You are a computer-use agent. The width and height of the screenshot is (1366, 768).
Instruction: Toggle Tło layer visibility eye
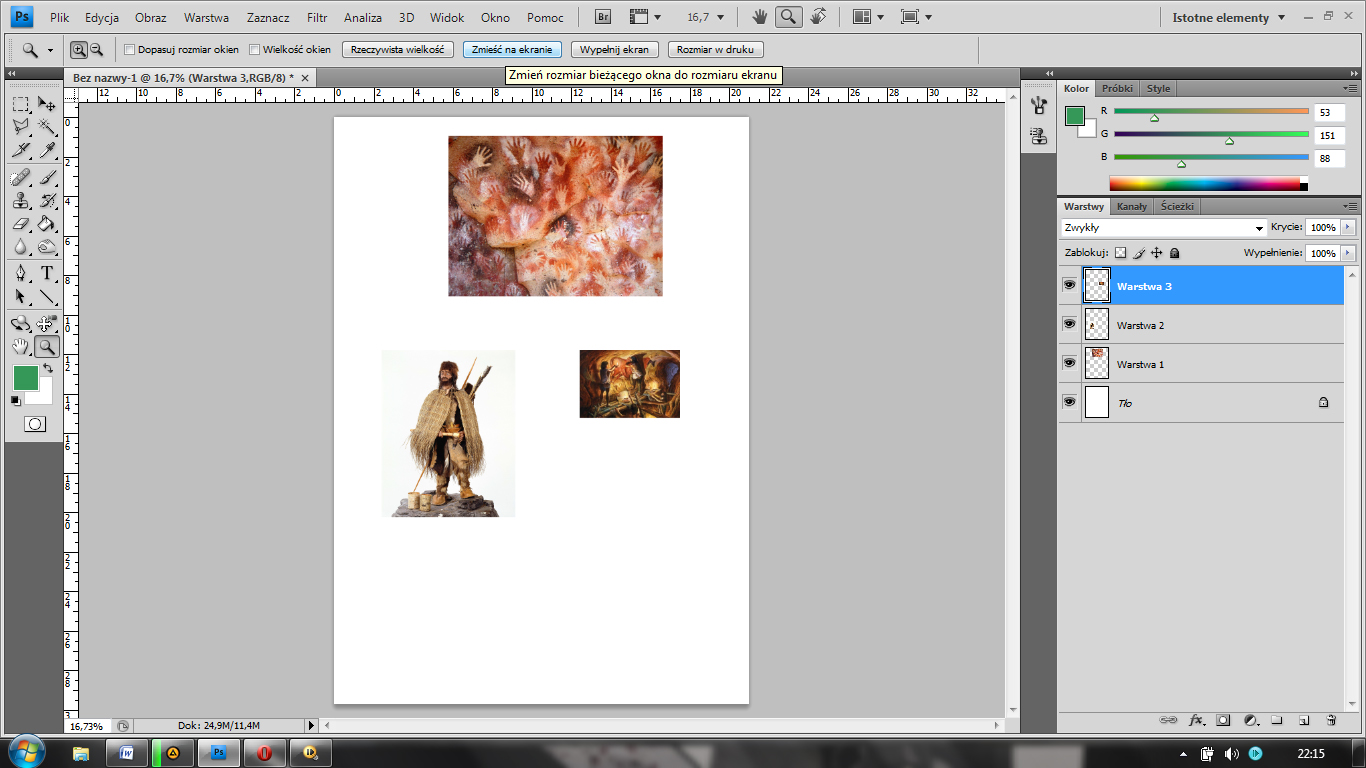(x=1069, y=402)
